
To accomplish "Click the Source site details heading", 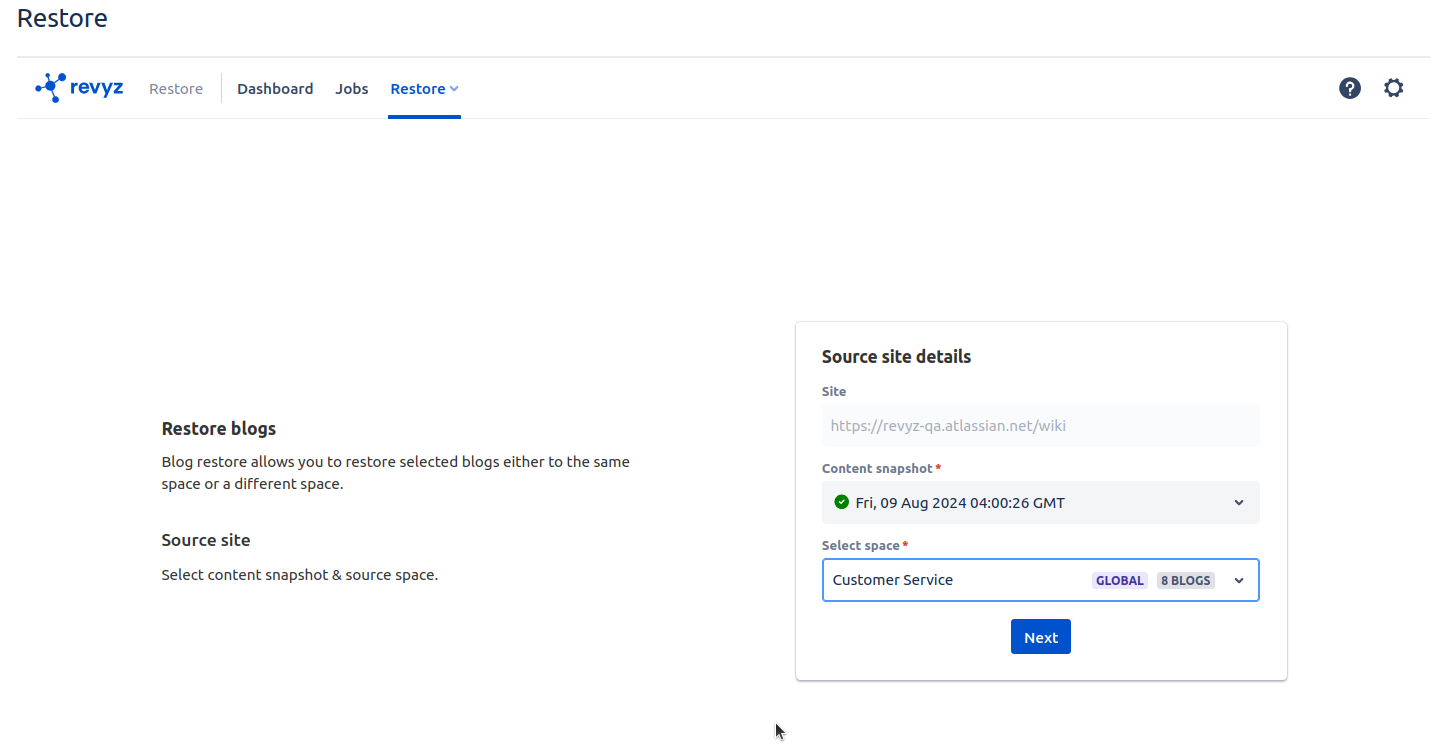I will click(896, 357).
